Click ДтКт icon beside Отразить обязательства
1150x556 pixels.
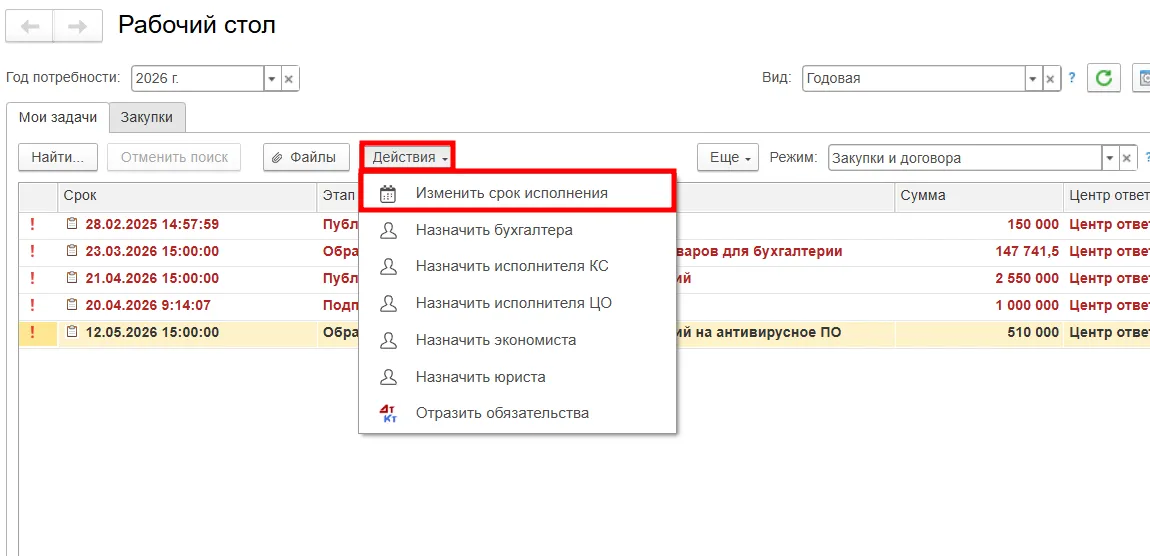click(x=388, y=414)
